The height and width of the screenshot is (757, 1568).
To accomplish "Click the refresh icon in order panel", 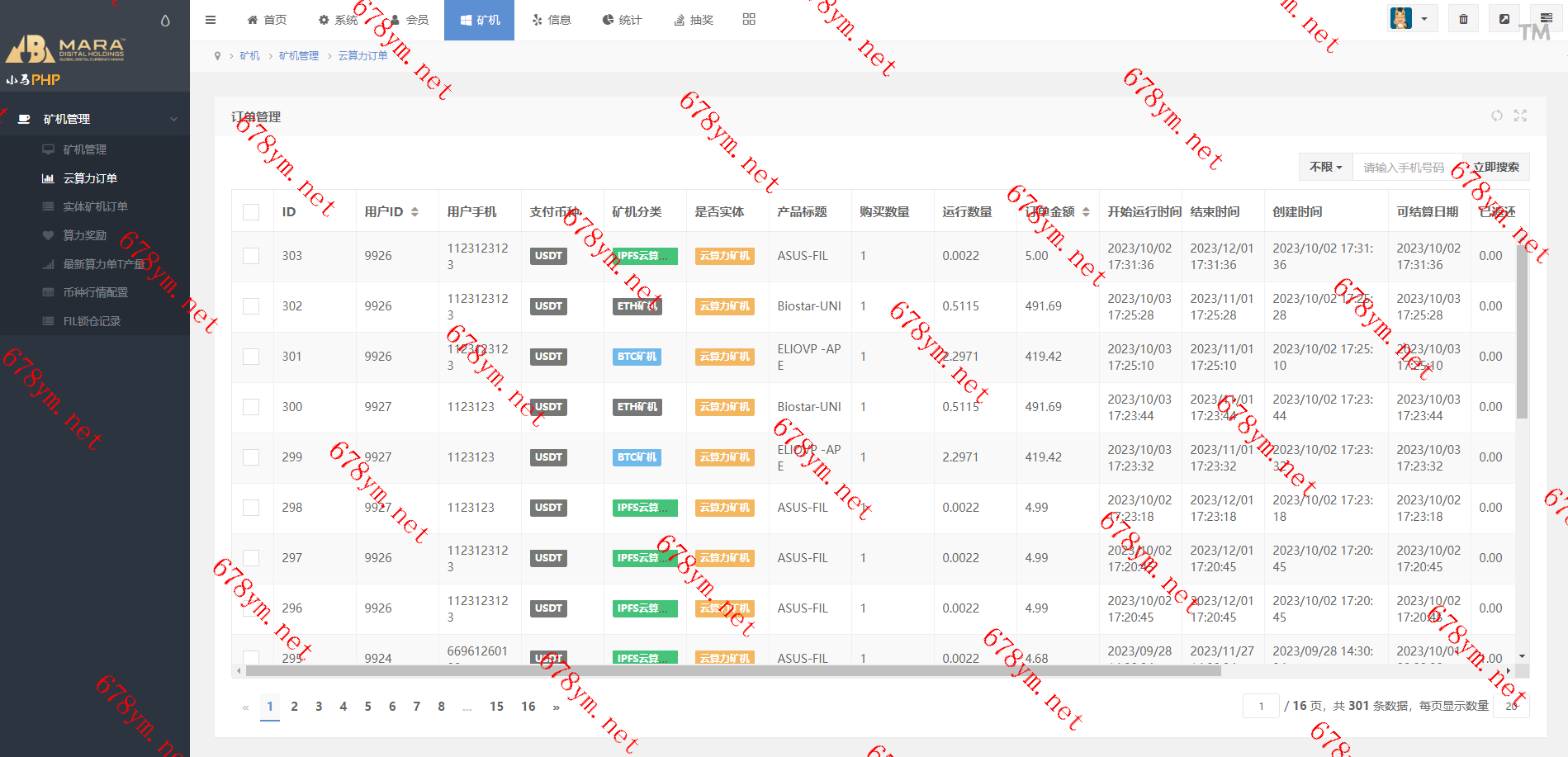I will tap(1496, 116).
